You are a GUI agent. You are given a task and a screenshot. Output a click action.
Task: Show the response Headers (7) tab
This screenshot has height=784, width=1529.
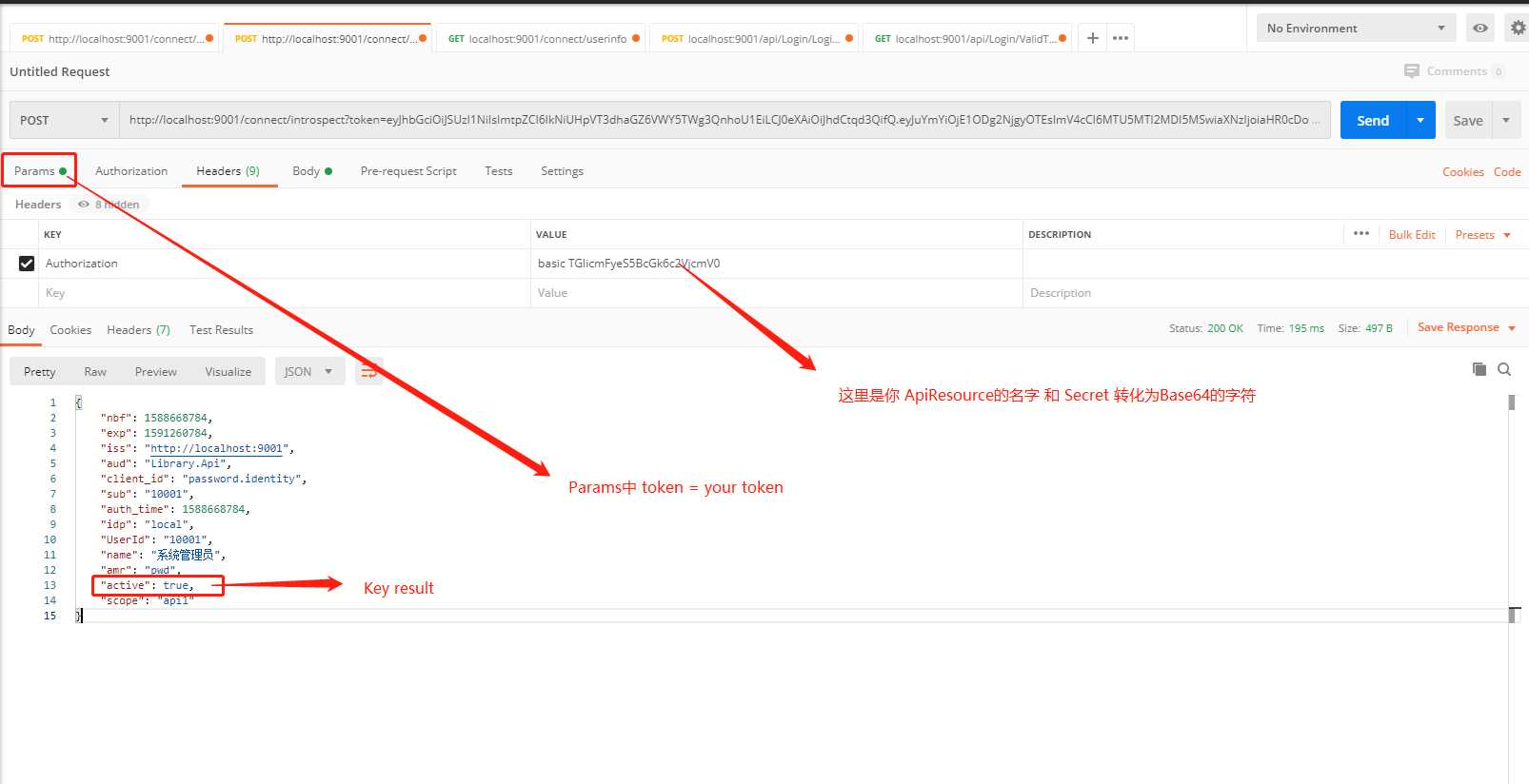138,330
